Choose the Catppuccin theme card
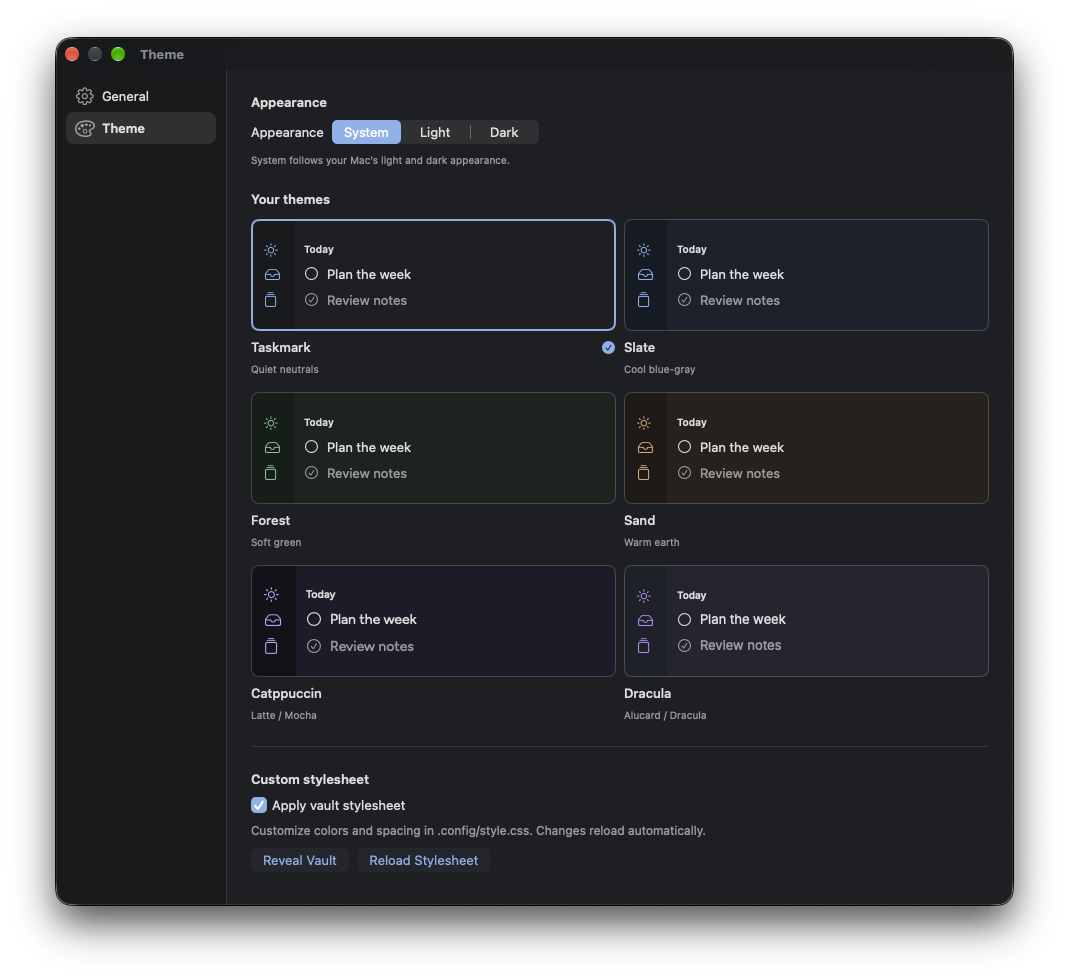 tap(433, 621)
